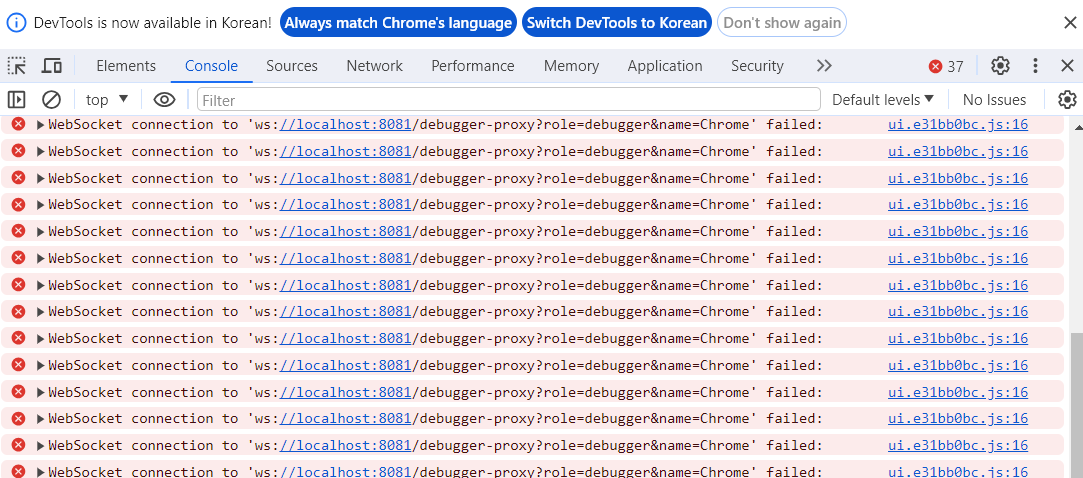Click Always match Chrome's language
Viewport: 1083px width, 478px height.
[x=399, y=23]
